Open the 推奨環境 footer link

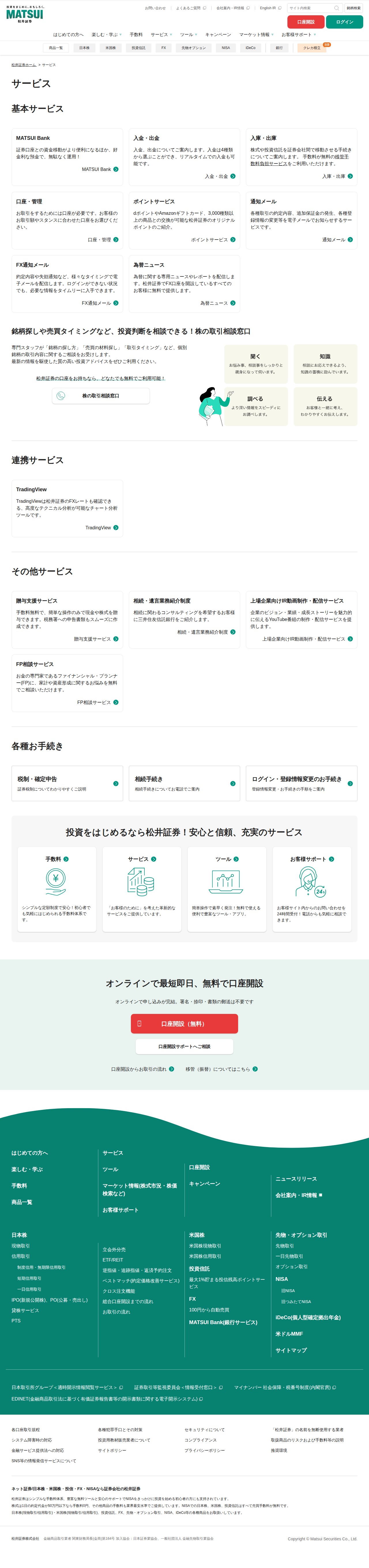(x=279, y=1450)
